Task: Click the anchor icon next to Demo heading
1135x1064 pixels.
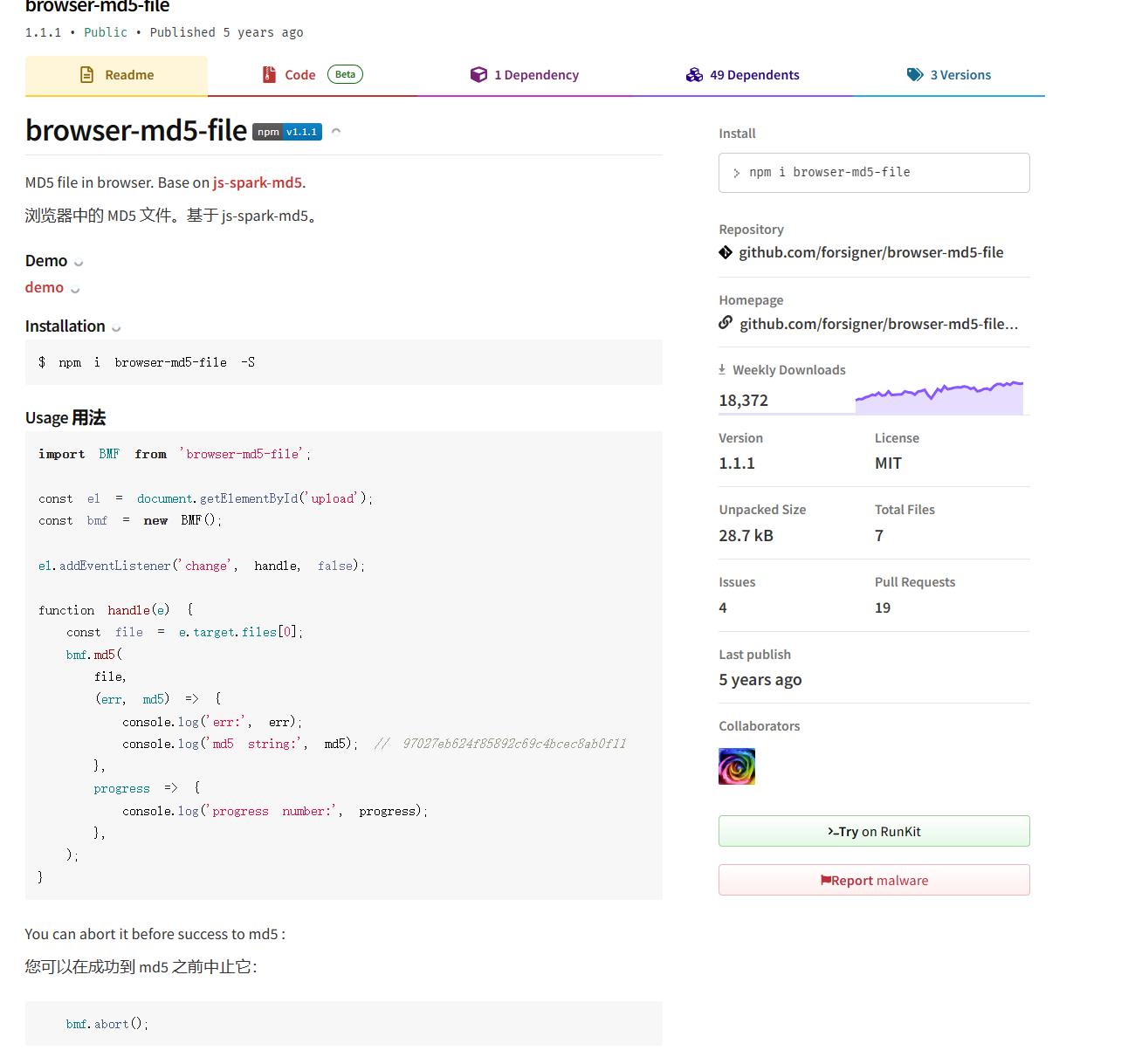Action: (x=79, y=262)
